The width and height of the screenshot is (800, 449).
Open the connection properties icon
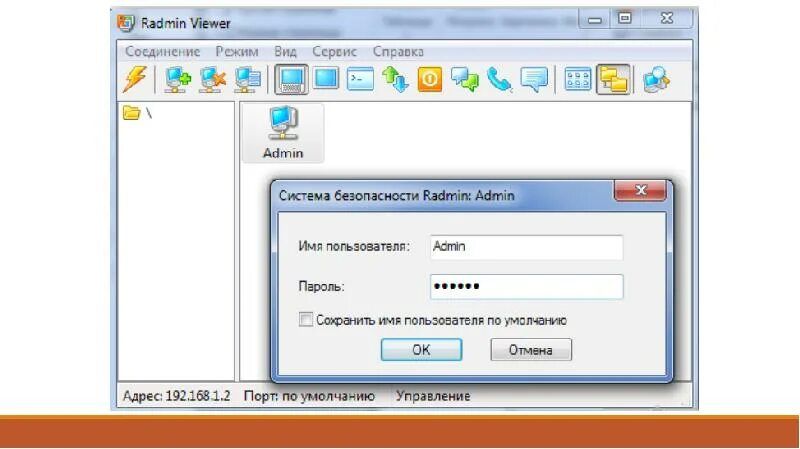[247, 80]
